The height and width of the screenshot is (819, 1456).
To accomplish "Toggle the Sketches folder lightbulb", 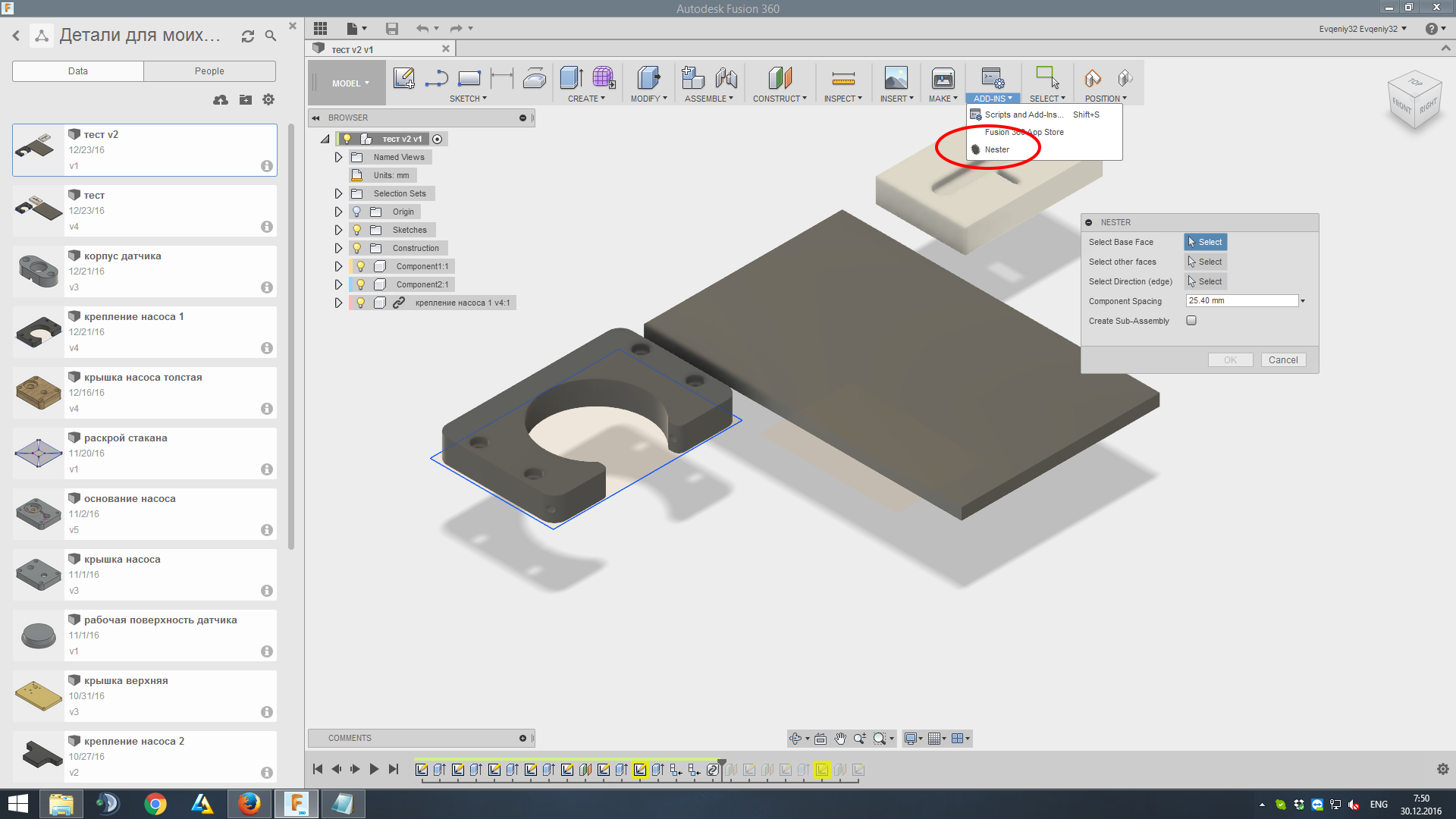I will pos(357,230).
